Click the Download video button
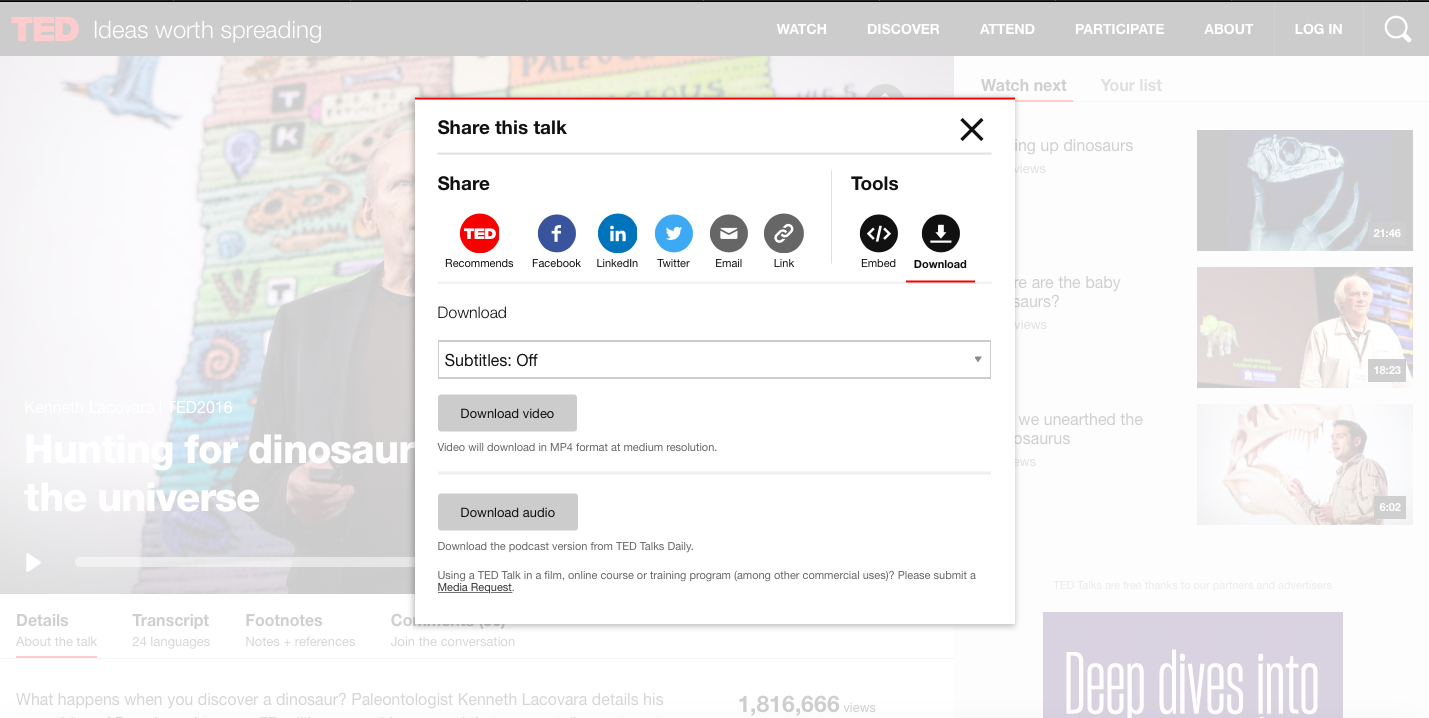1429x718 pixels. pos(508,413)
